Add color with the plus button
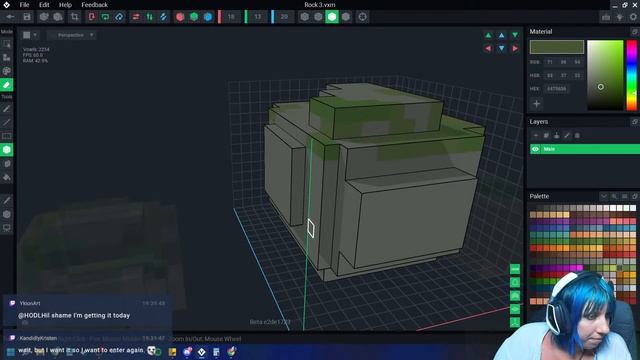Screen dimensions: 640x360 click(536, 104)
